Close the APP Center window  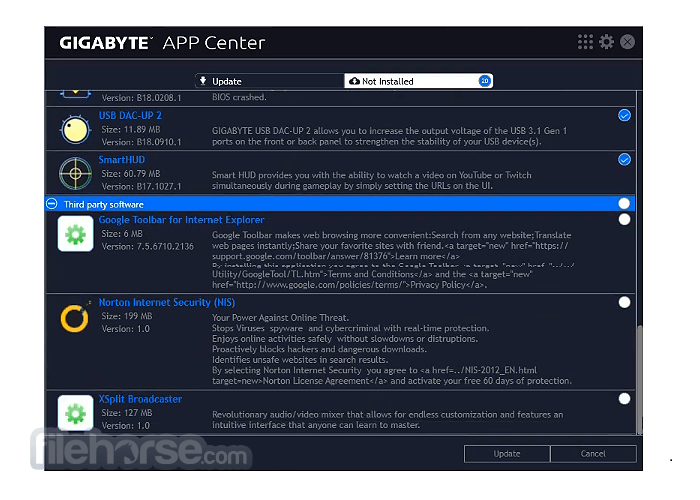627,42
